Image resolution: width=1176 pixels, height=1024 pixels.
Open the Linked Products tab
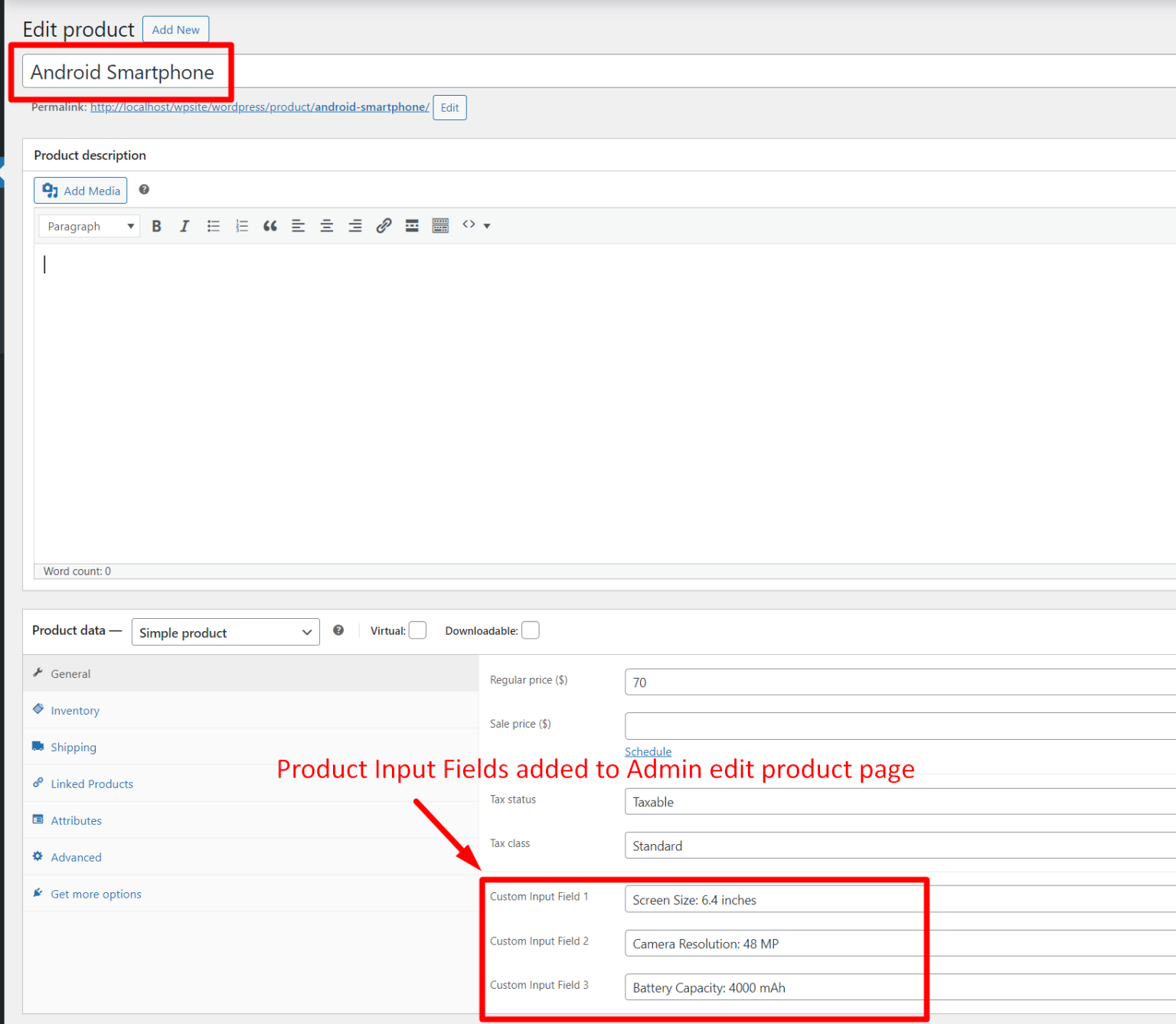point(91,784)
